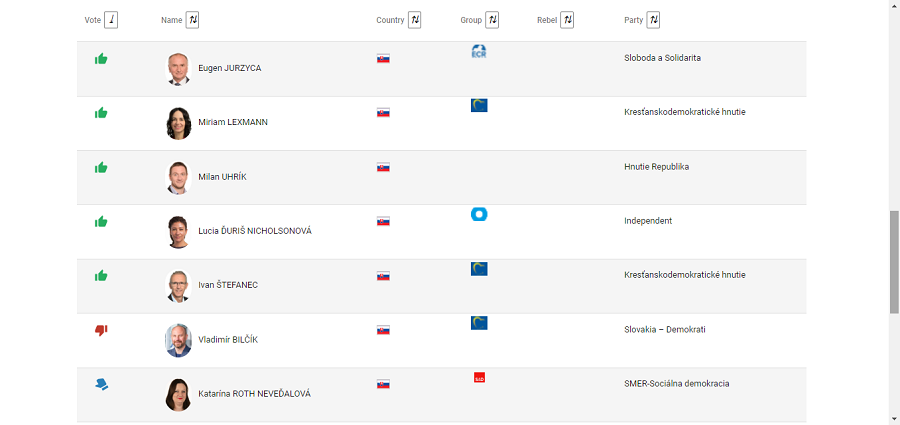Image resolution: width=900 pixels, height=425 pixels.
Task: Open Eugen JURZYCA profile photo
Action: tap(178, 69)
